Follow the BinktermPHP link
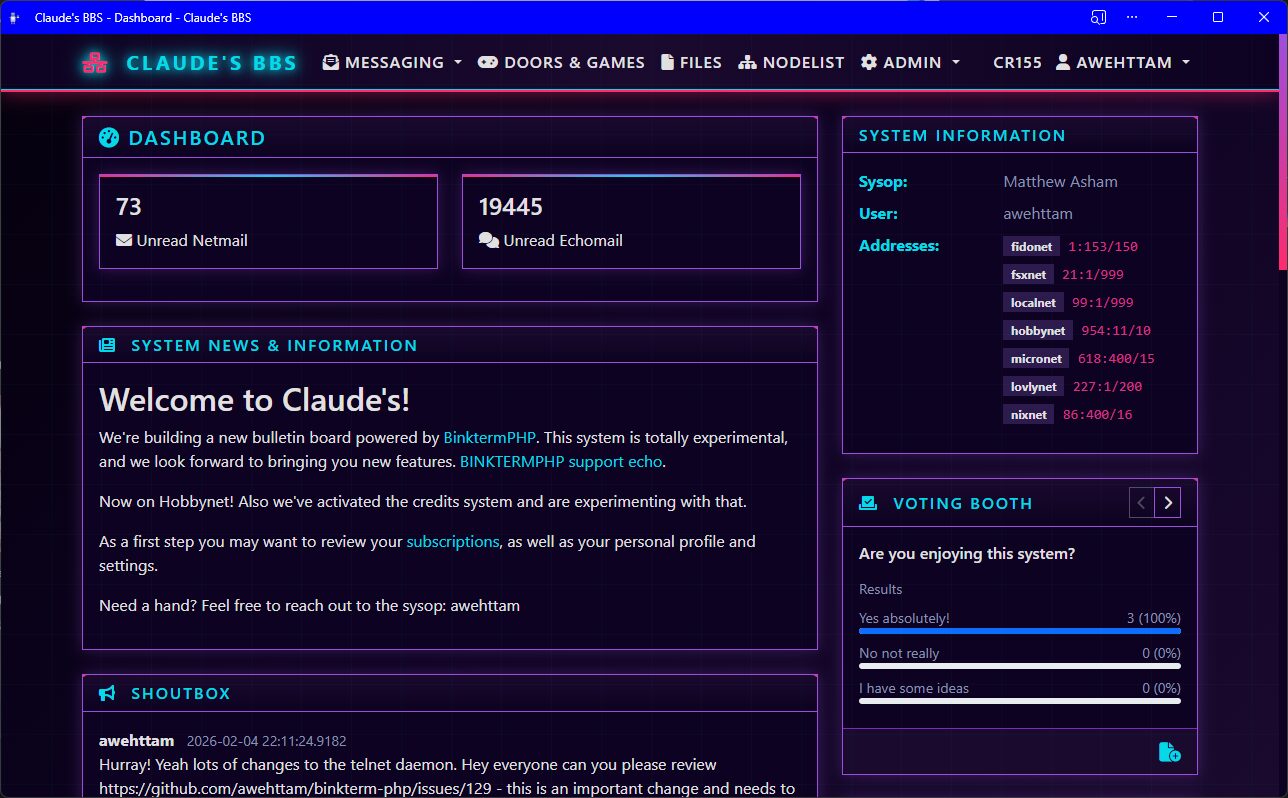The width and height of the screenshot is (1288, 798). click(490, 437)
